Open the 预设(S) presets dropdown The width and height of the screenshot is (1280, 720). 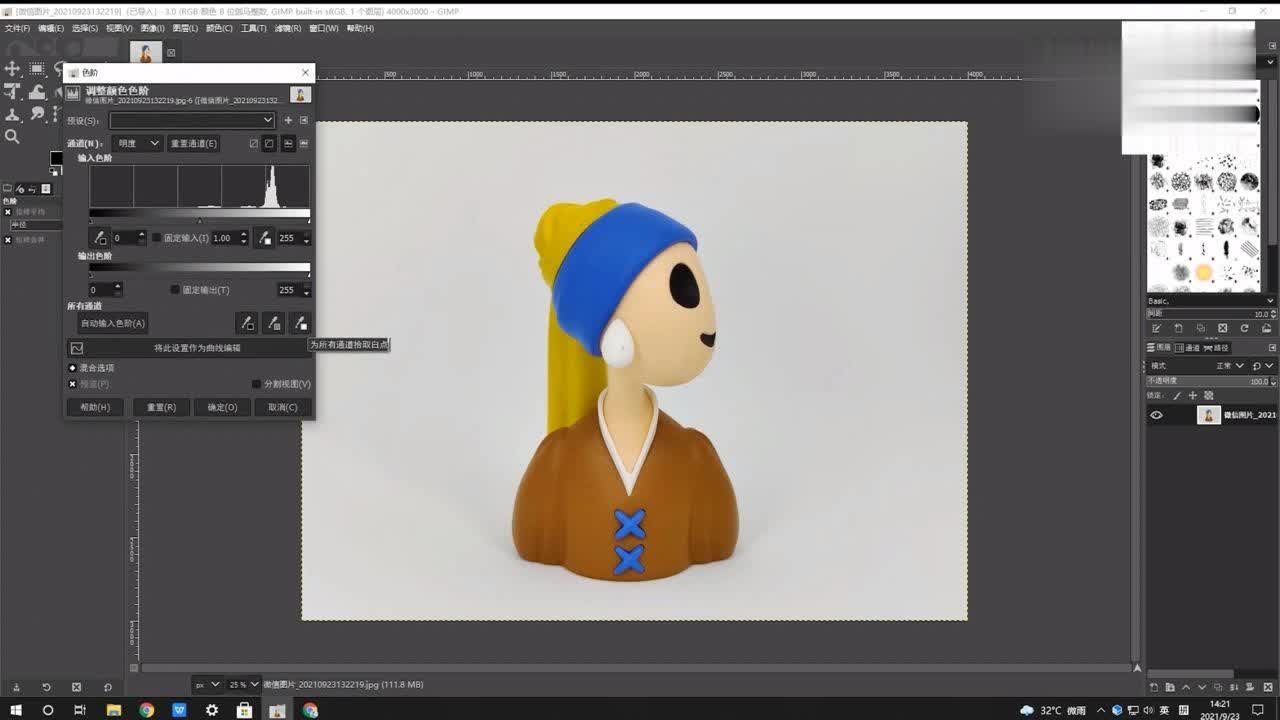click(192, 120)
